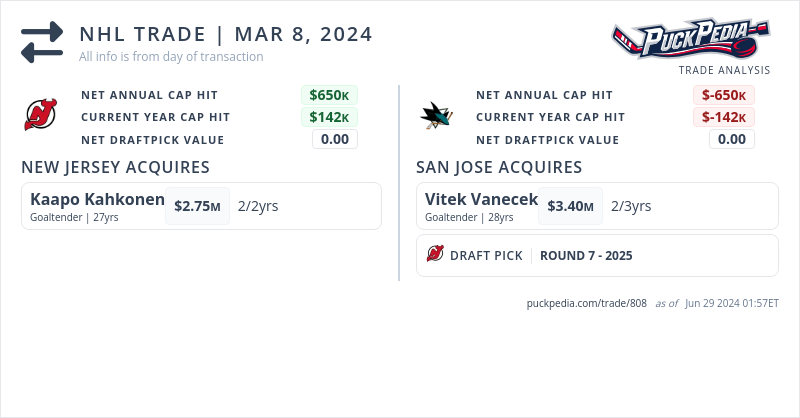Click New Jersey's $142K current year cap hit
Viewport: 800px width, 418px height.
329,117
